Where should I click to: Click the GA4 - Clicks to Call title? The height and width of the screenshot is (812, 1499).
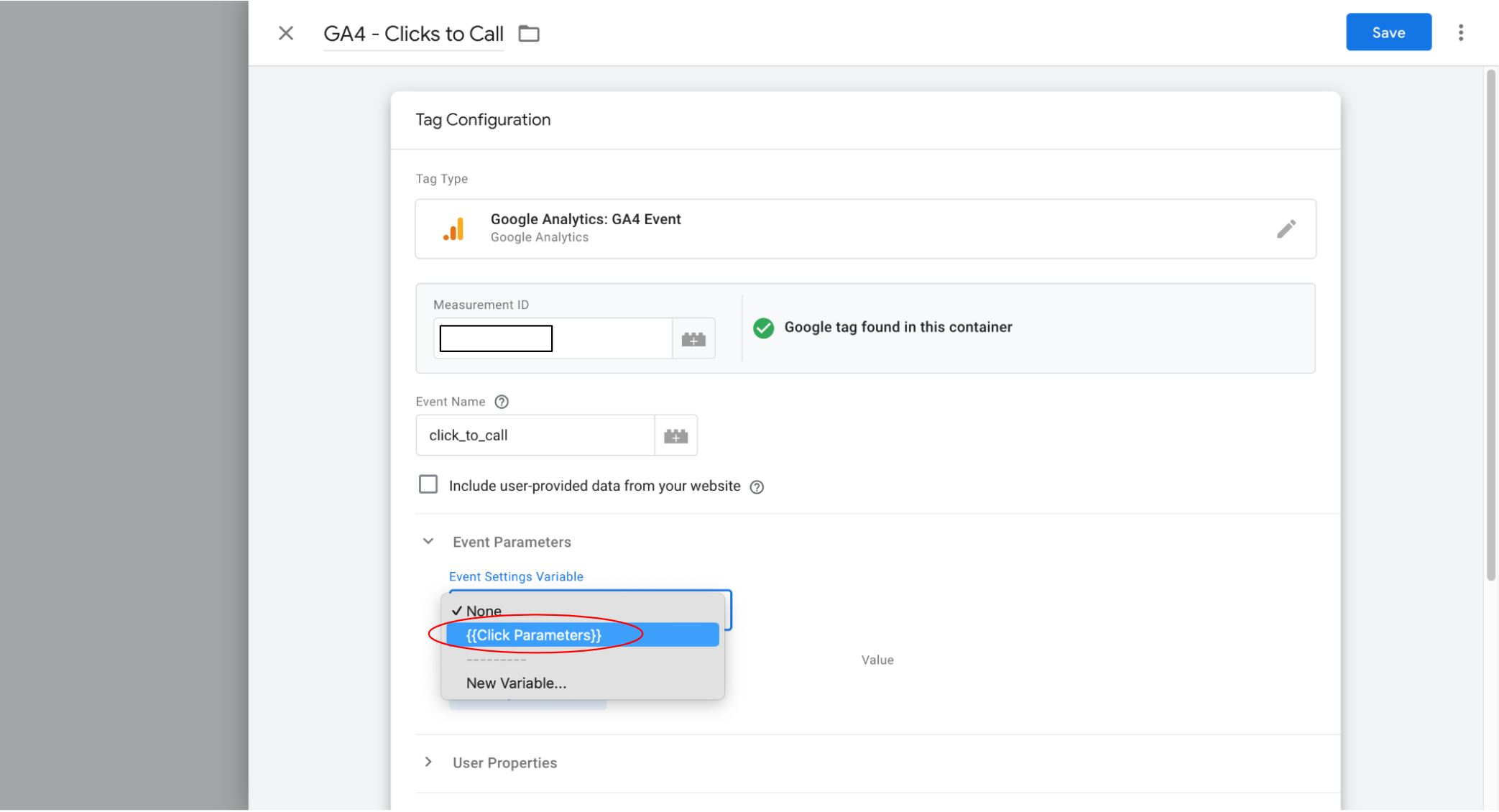tap(413, 34)
